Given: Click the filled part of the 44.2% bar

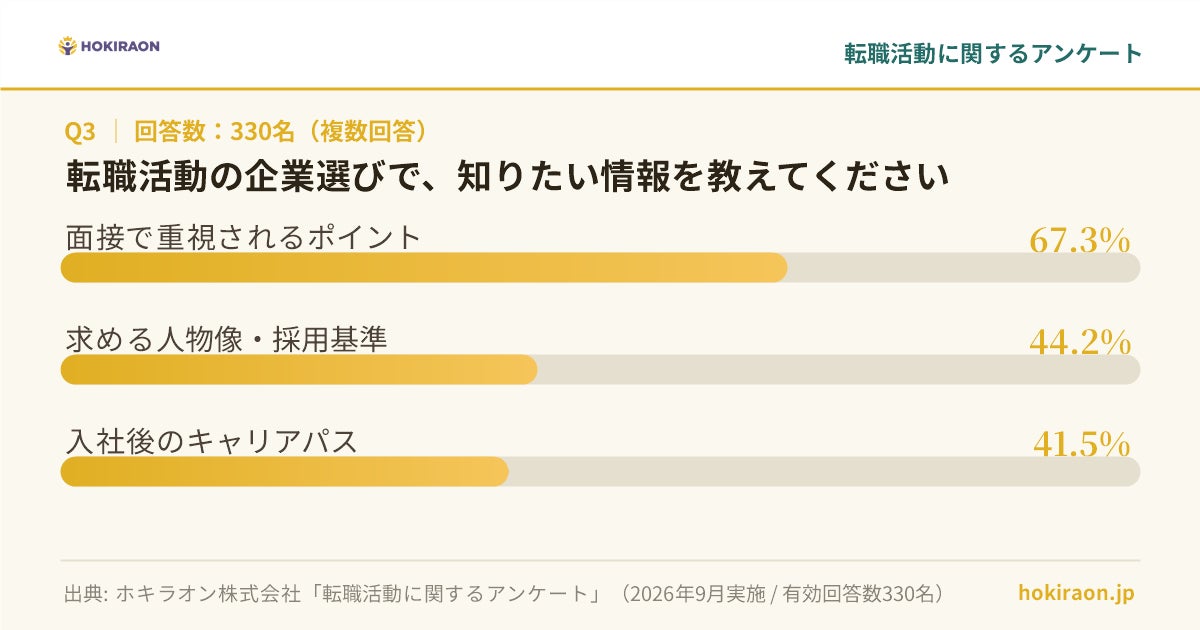Looking at the screenshot, I should [x=299, y=370].
